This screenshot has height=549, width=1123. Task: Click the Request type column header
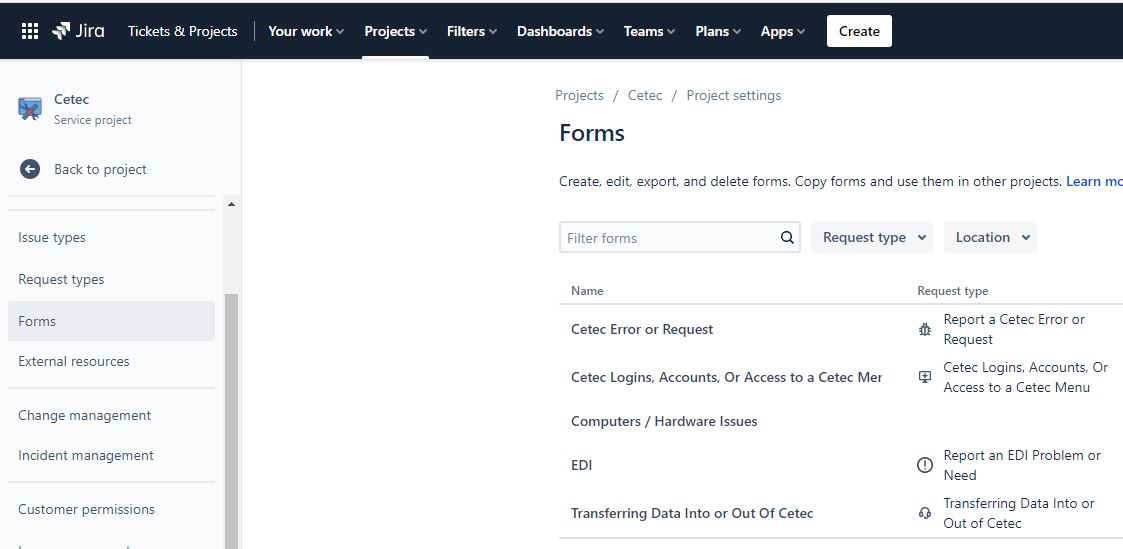[953, 291]
